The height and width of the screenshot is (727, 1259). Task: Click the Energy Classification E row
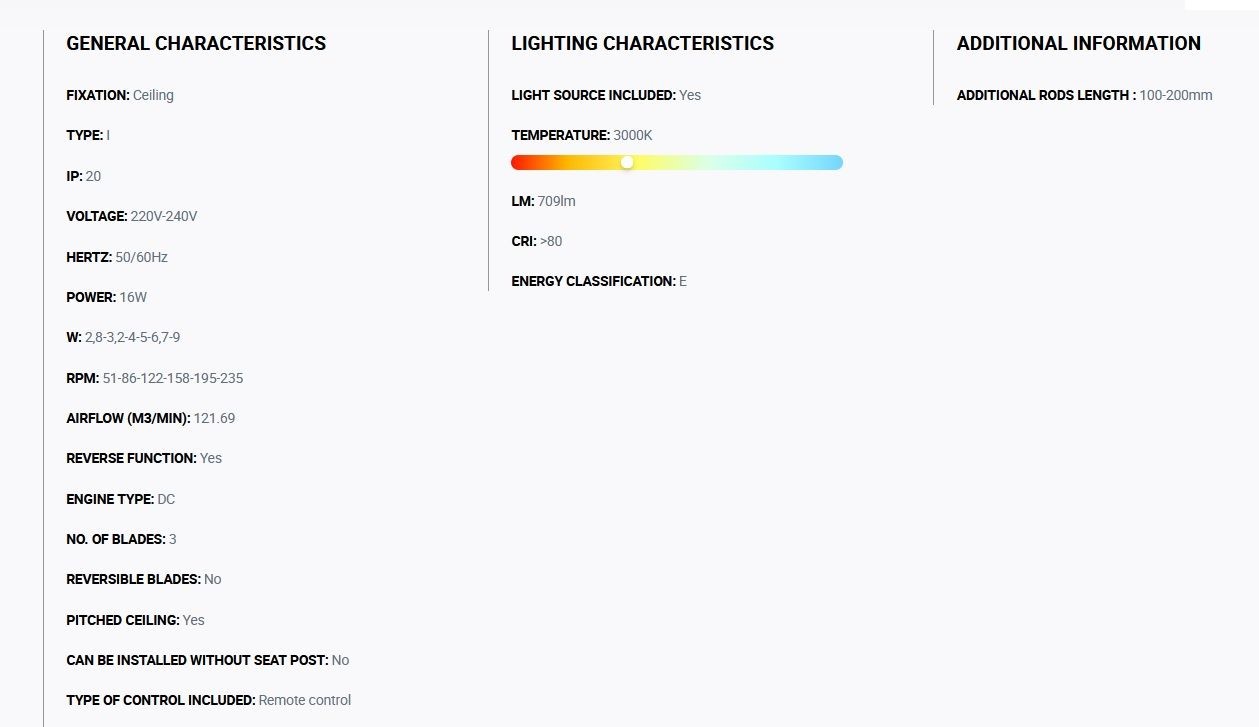pyautogui.click(x=599, y=281)
